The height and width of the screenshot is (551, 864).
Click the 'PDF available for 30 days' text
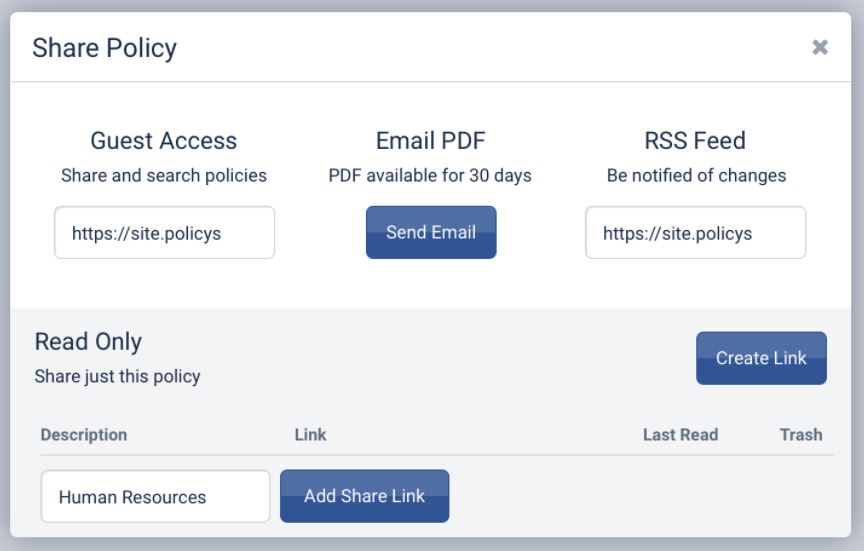click(x=430, y=176)
